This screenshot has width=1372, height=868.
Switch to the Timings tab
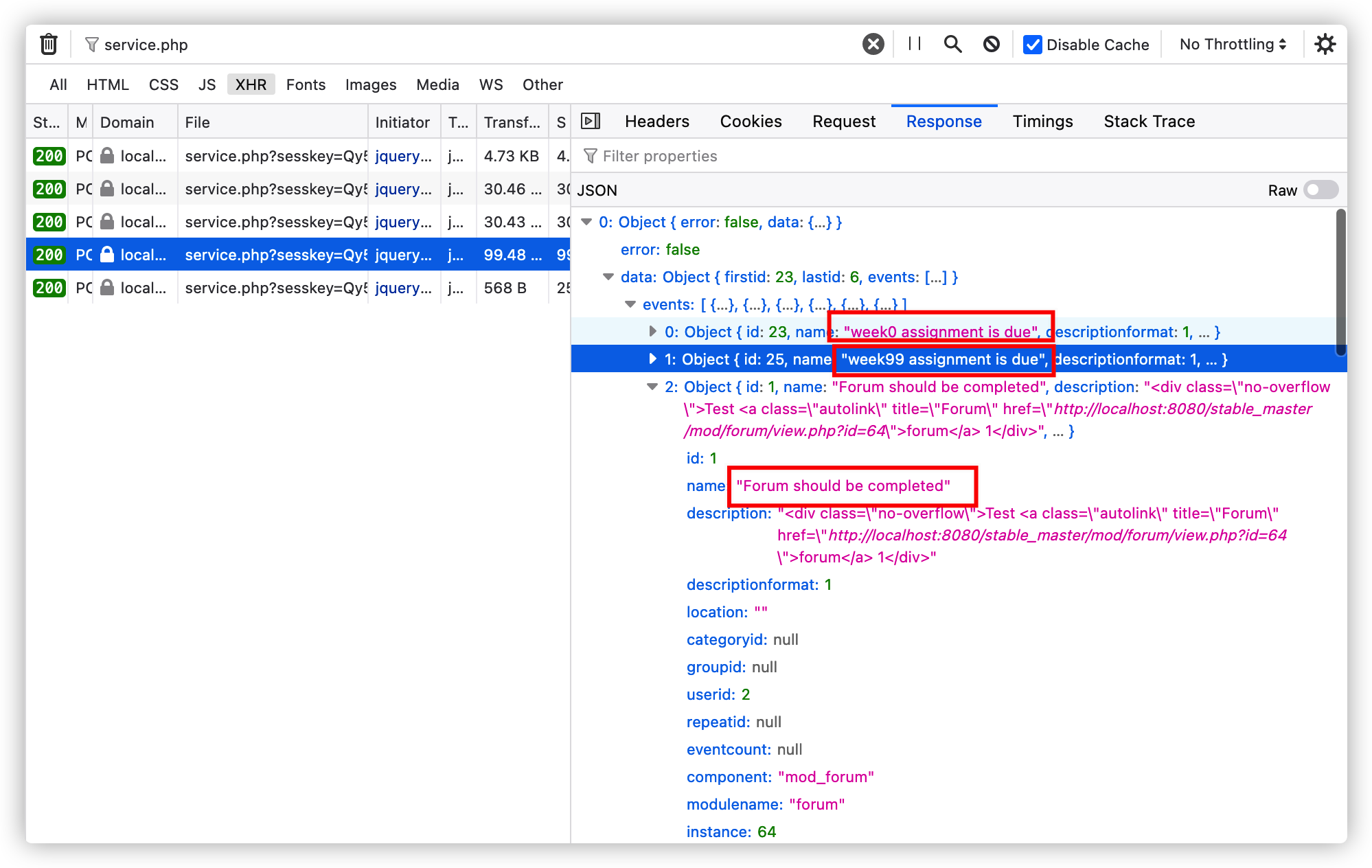pos(1042,122)
